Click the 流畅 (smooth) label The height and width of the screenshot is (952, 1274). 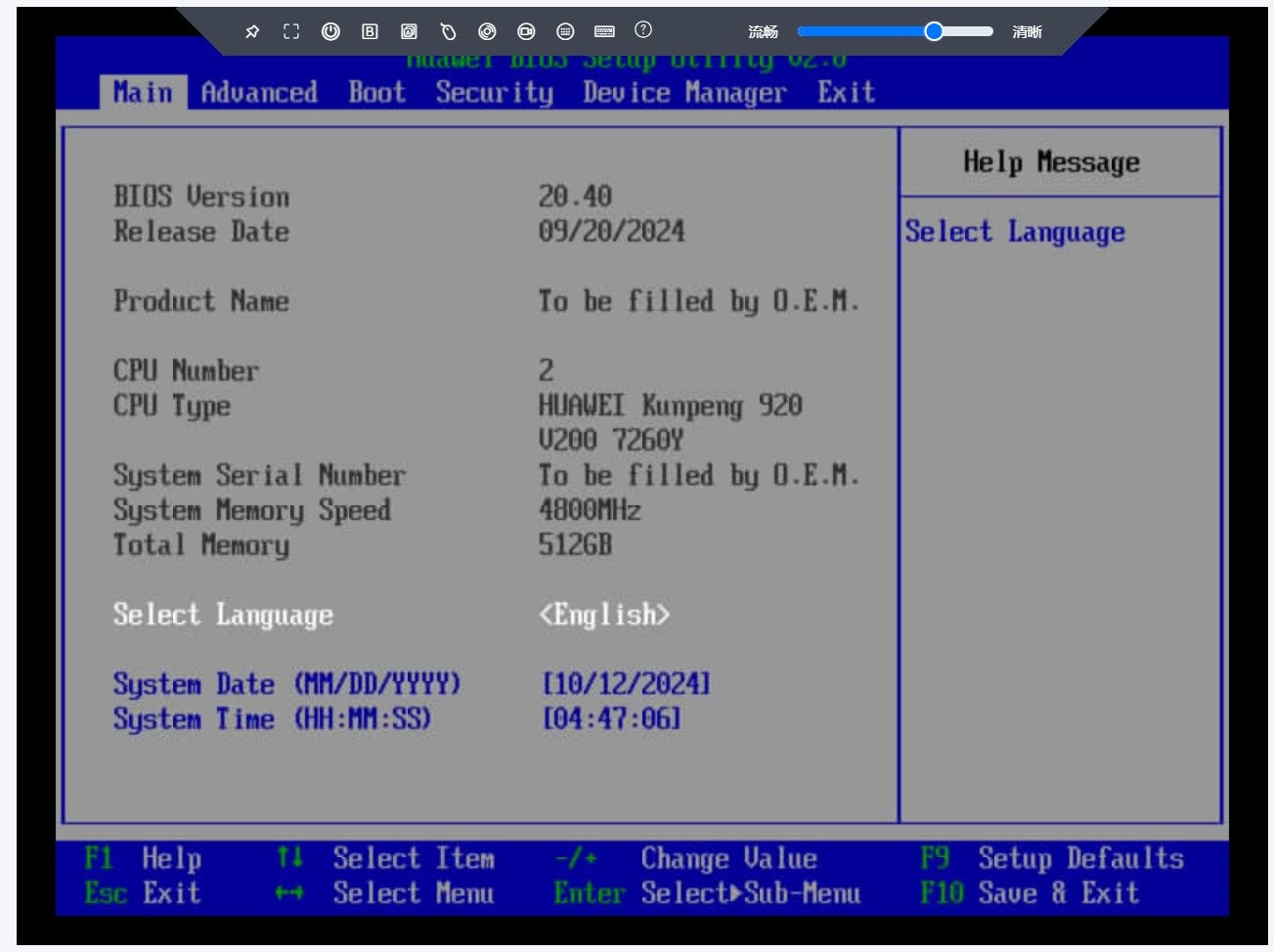click(x=764, y=32)
